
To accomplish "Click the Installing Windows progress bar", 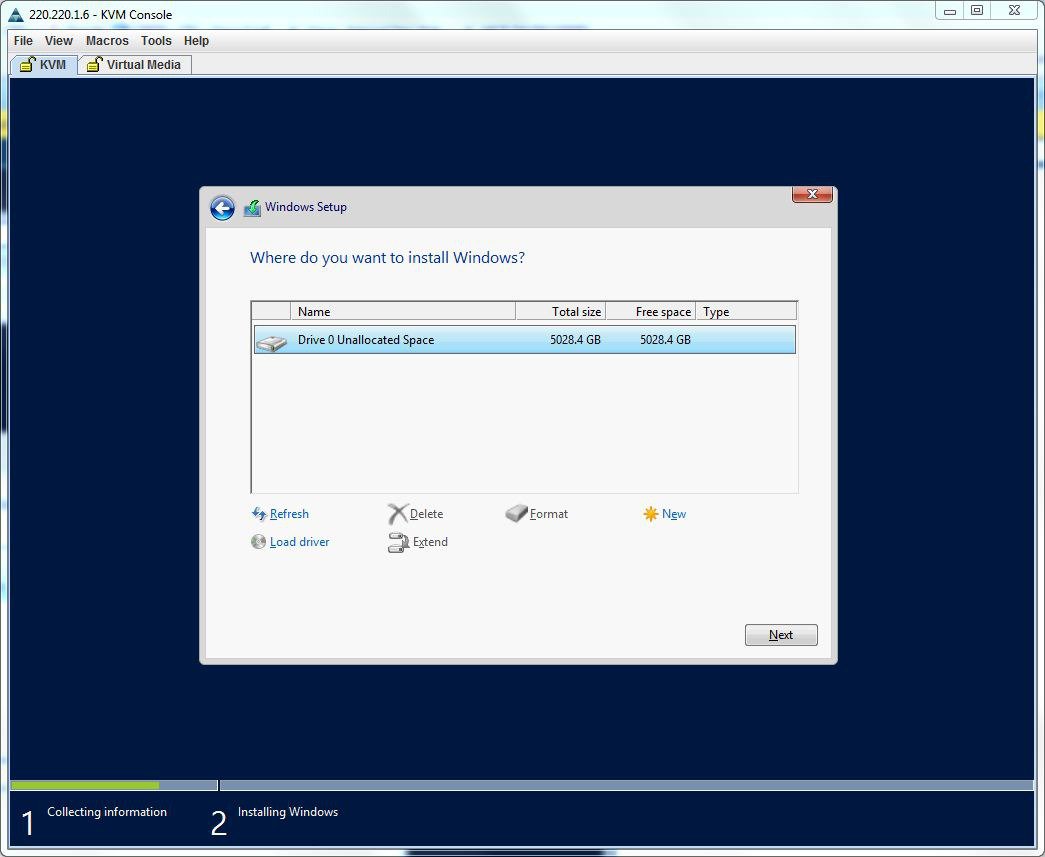I will (626, 786).
